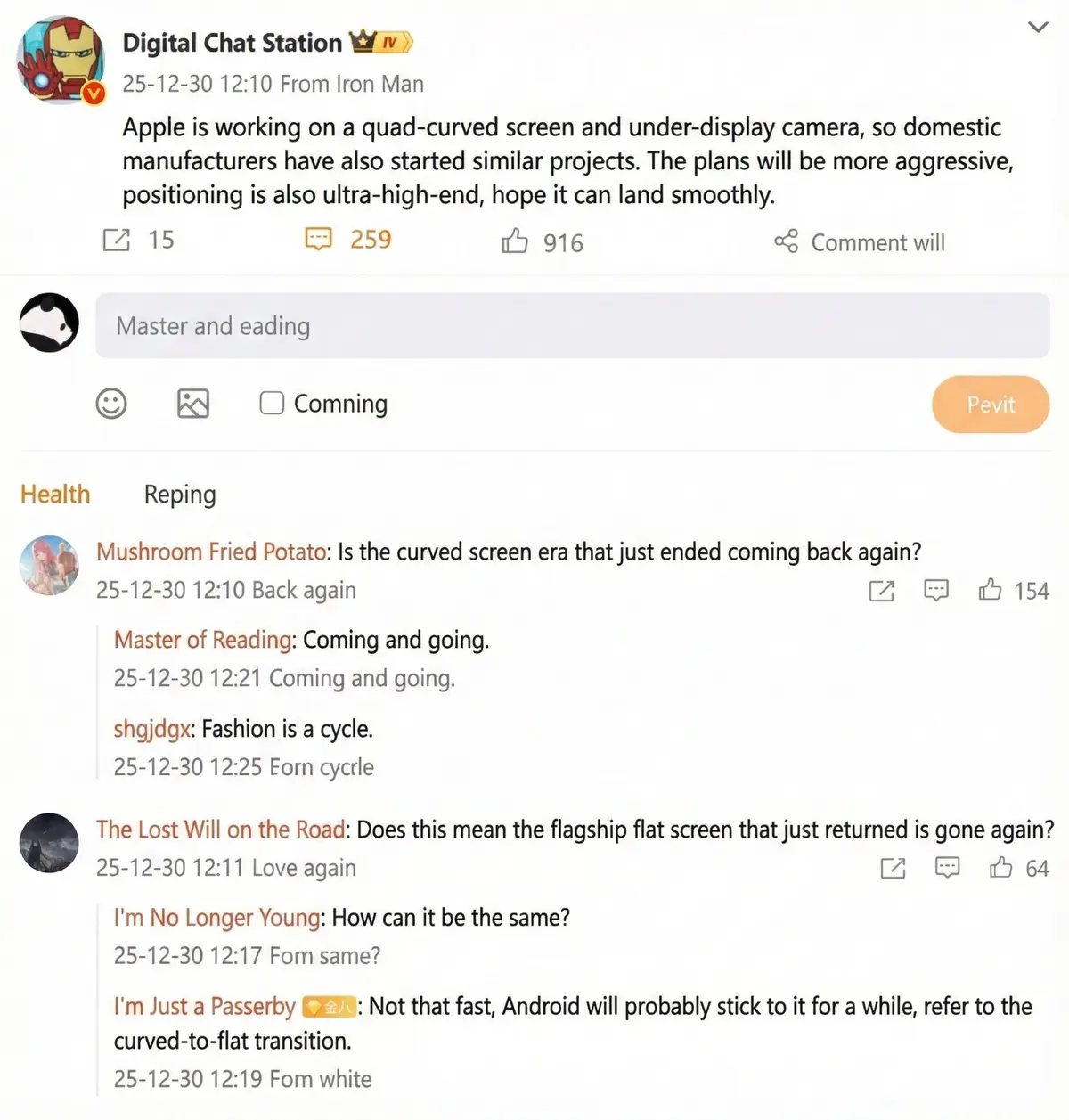This screenshot has width=1069, height=1120.
Task: Click the repost icon under main post
Action: 117,240
